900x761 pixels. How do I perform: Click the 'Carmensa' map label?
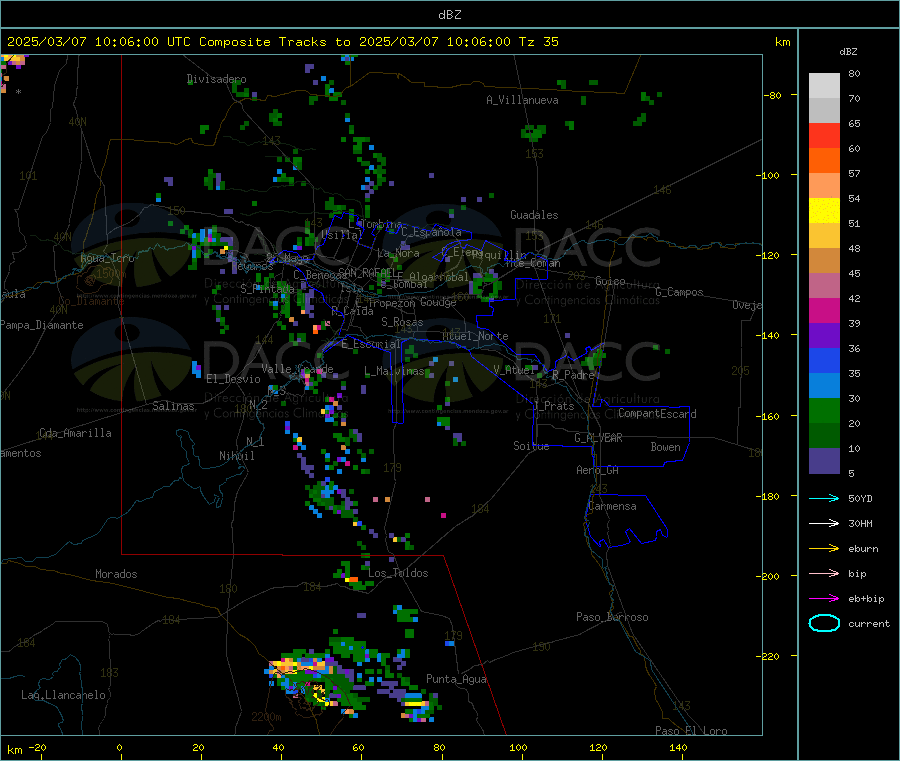612,506
